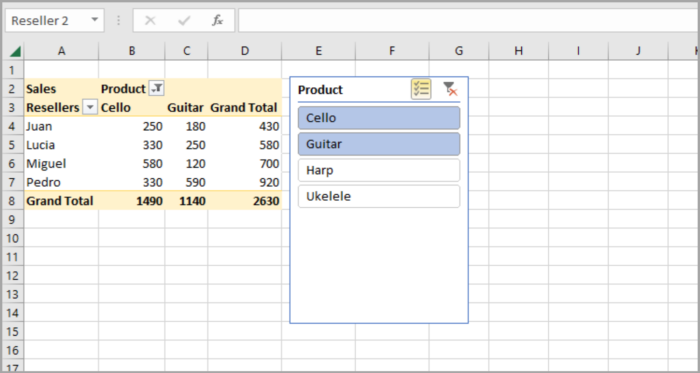Click the Insert Function fx icon
Screen dimensions: 700x373
[x=217, y=21]
